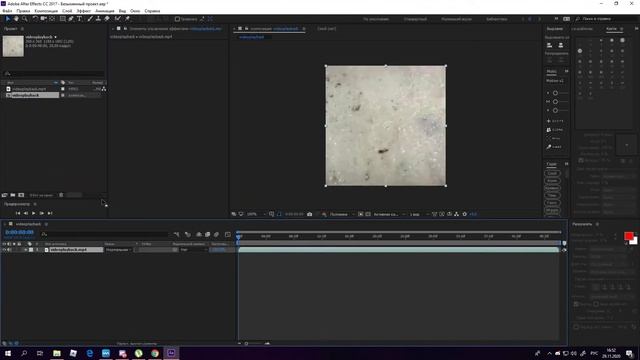Select videoplayback.mp4 item in Project panel
This screenshot has width=640, height=360.
click(29, 89)
